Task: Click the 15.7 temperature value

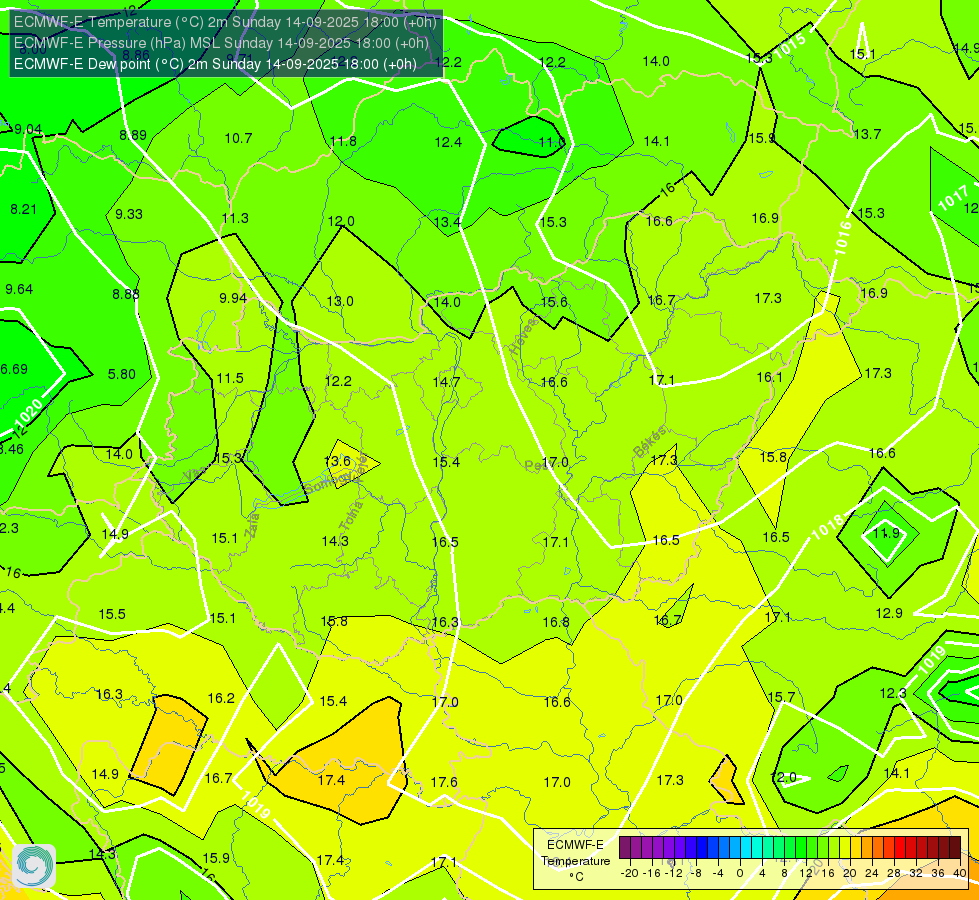Action: [x=781, y=697]
